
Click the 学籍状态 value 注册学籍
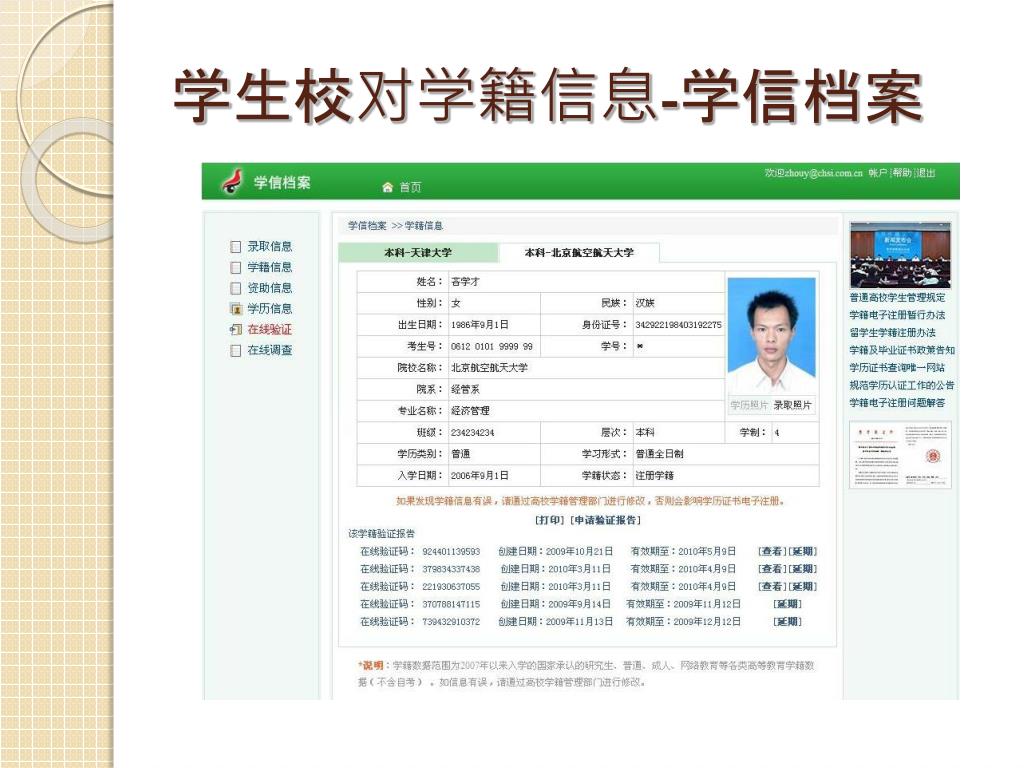coord(654,475)
